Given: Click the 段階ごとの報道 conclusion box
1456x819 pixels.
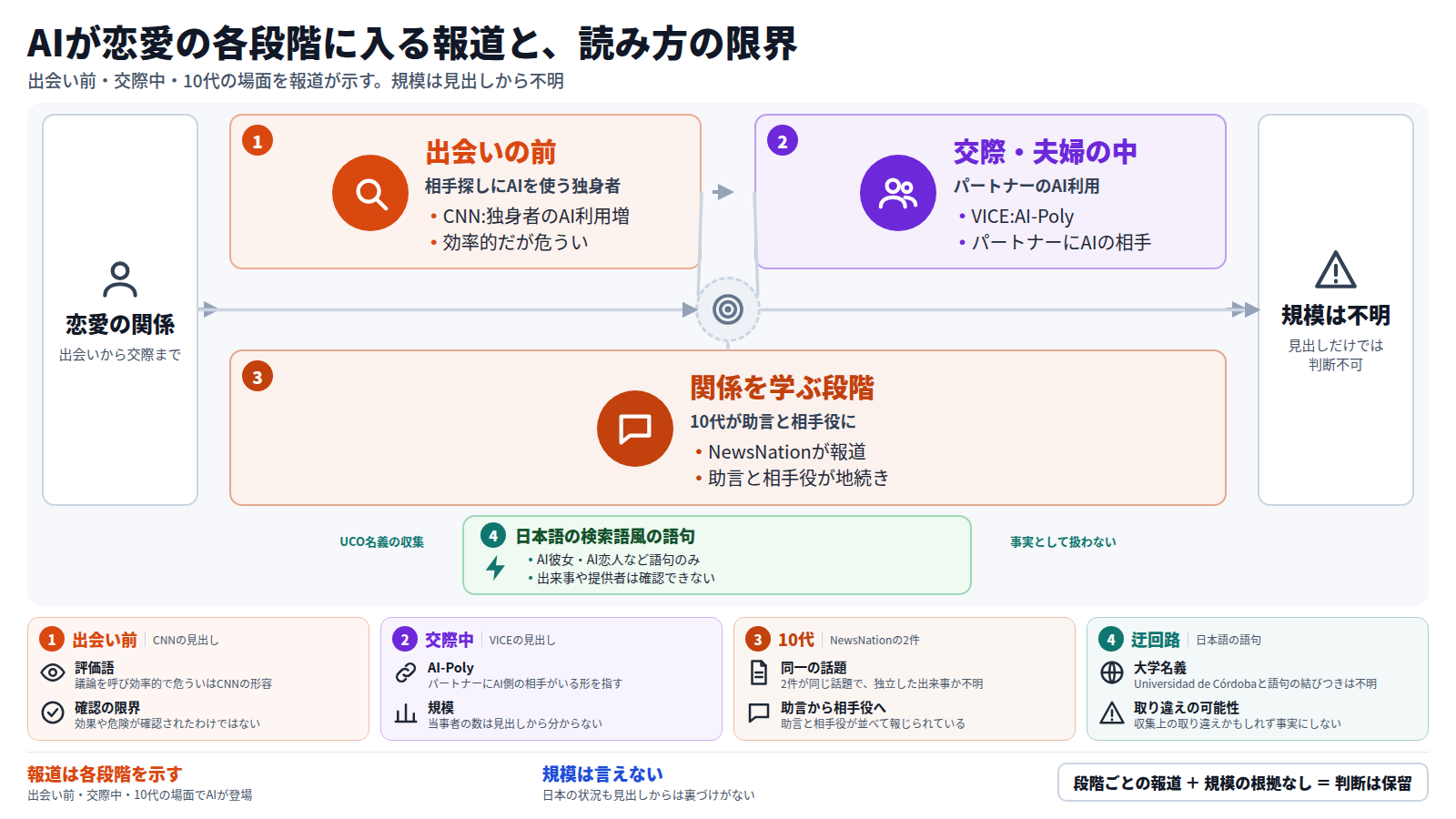Looking at the screenshot, I should 1243,783.
